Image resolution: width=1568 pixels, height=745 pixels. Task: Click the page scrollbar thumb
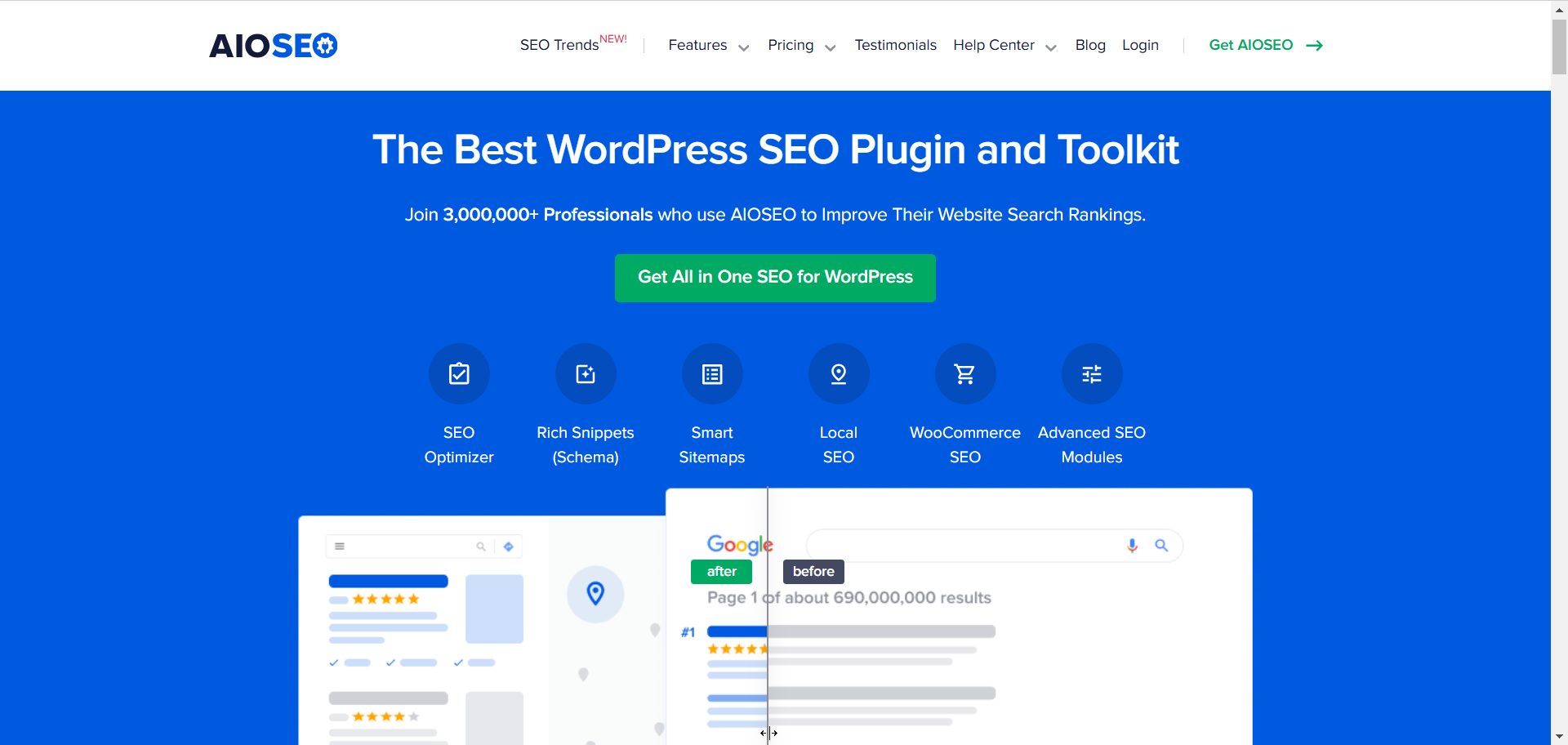(1559, 47)
